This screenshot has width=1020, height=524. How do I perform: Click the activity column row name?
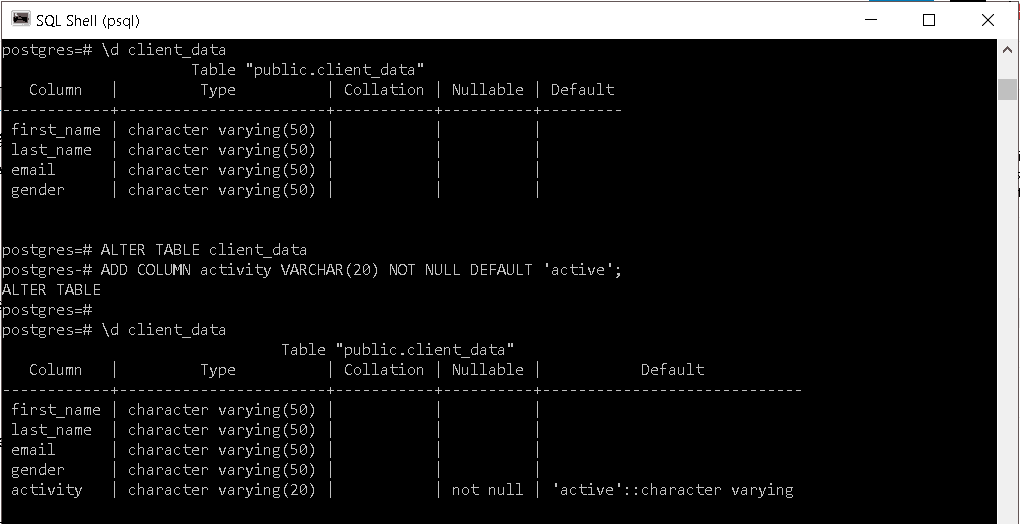coord(47,490)
